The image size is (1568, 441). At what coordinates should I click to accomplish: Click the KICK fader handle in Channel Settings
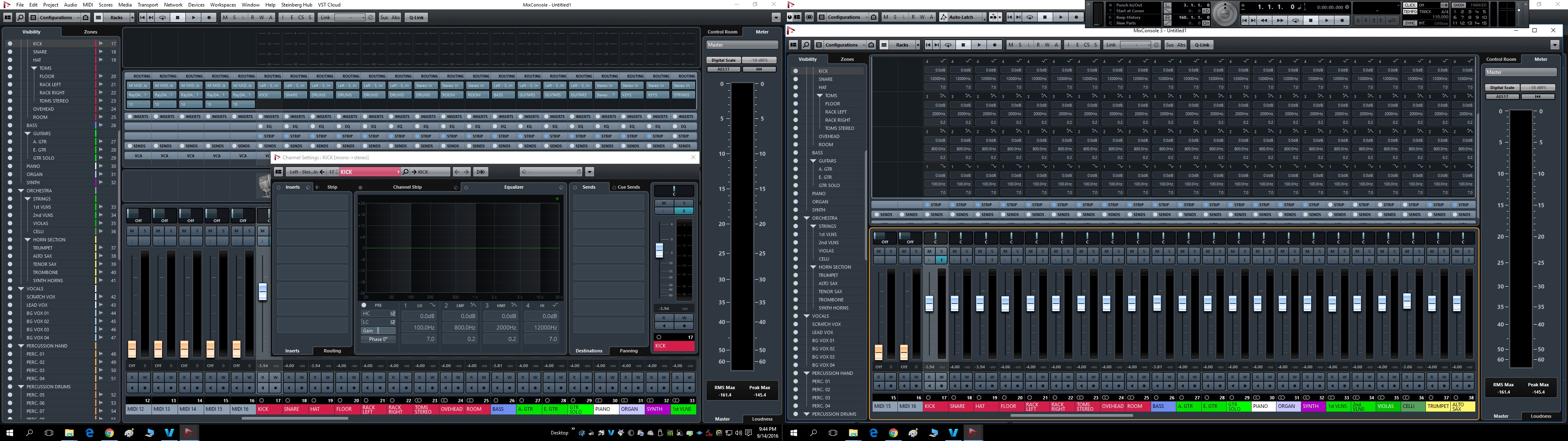[x=659, y=250]
